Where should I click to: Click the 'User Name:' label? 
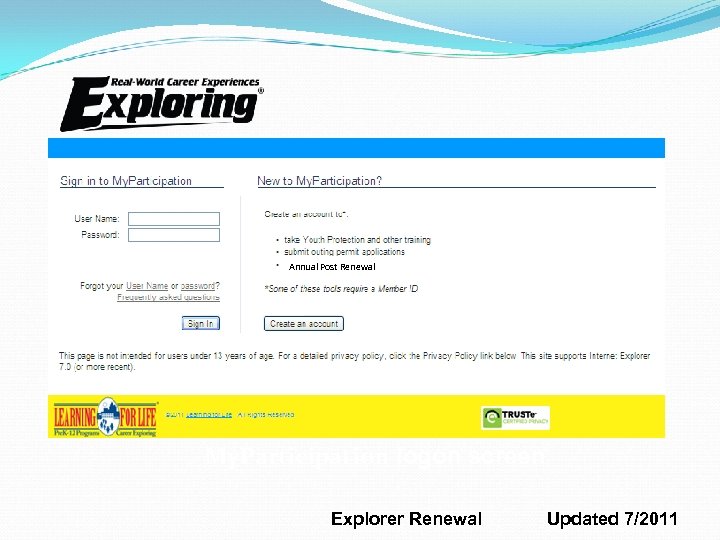click(97, 219)
